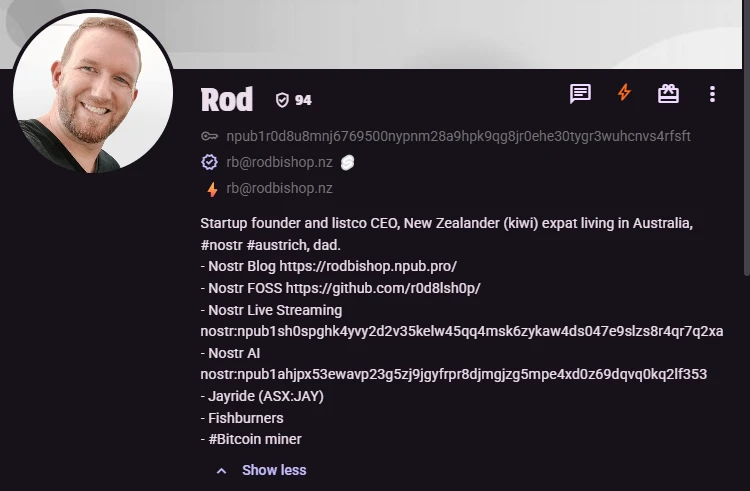Click the key icon beside npub
Image resolution: width=750 pixels, height=491 pixels.
click(209, 136)
